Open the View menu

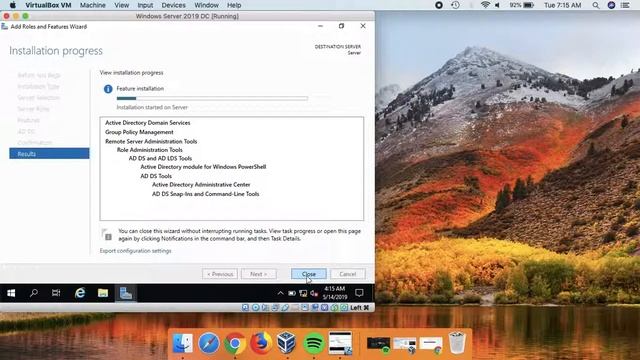(x=121, y=5)
